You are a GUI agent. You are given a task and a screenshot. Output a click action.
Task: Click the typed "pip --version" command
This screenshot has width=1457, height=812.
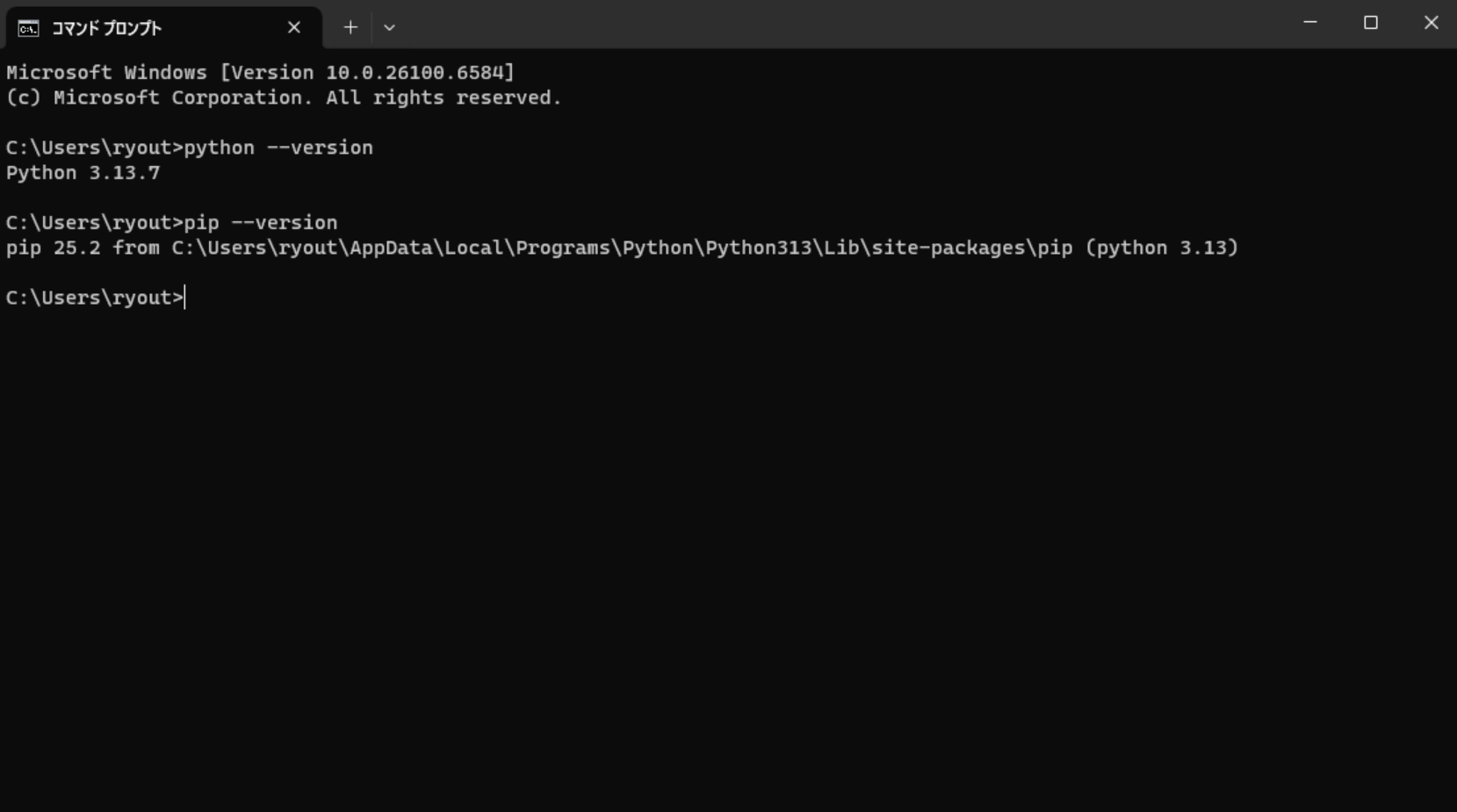(261, 223)
